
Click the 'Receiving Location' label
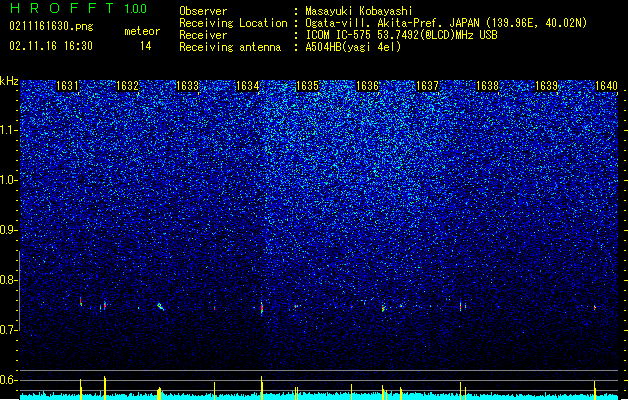(x=233, y=23)
